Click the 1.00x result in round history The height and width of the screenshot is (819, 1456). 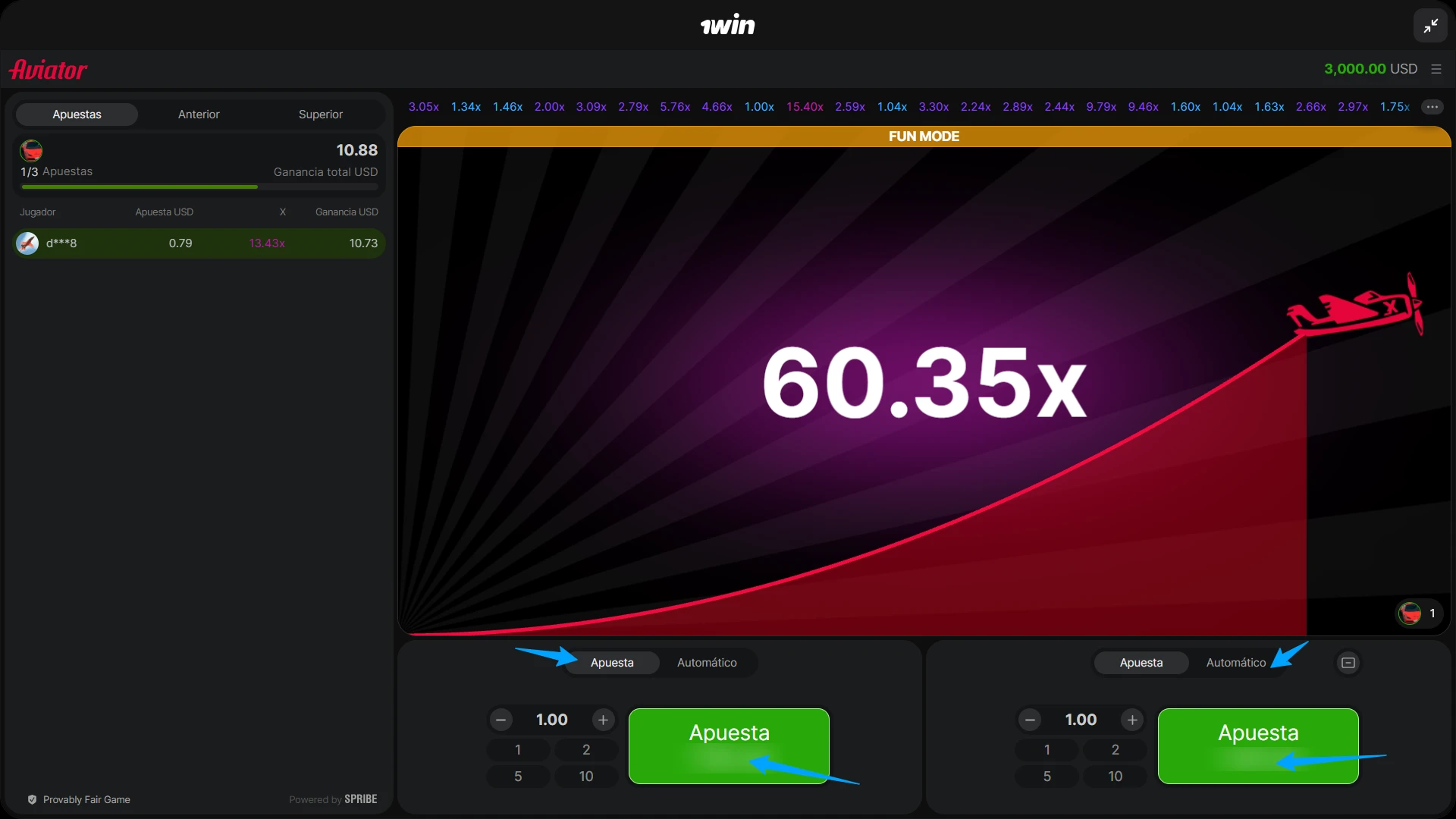click(759, 107)
